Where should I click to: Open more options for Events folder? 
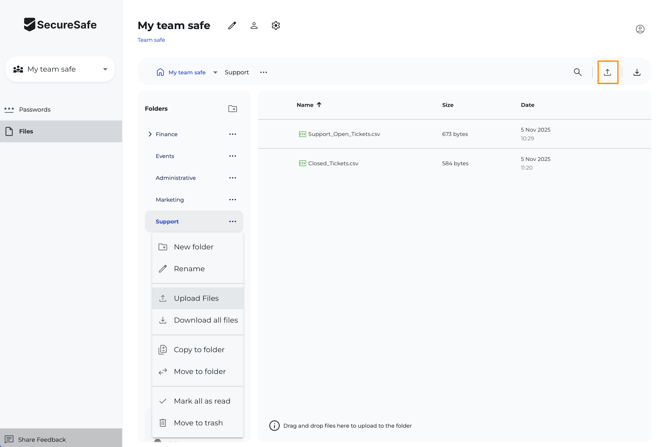[x=232, y=156]
